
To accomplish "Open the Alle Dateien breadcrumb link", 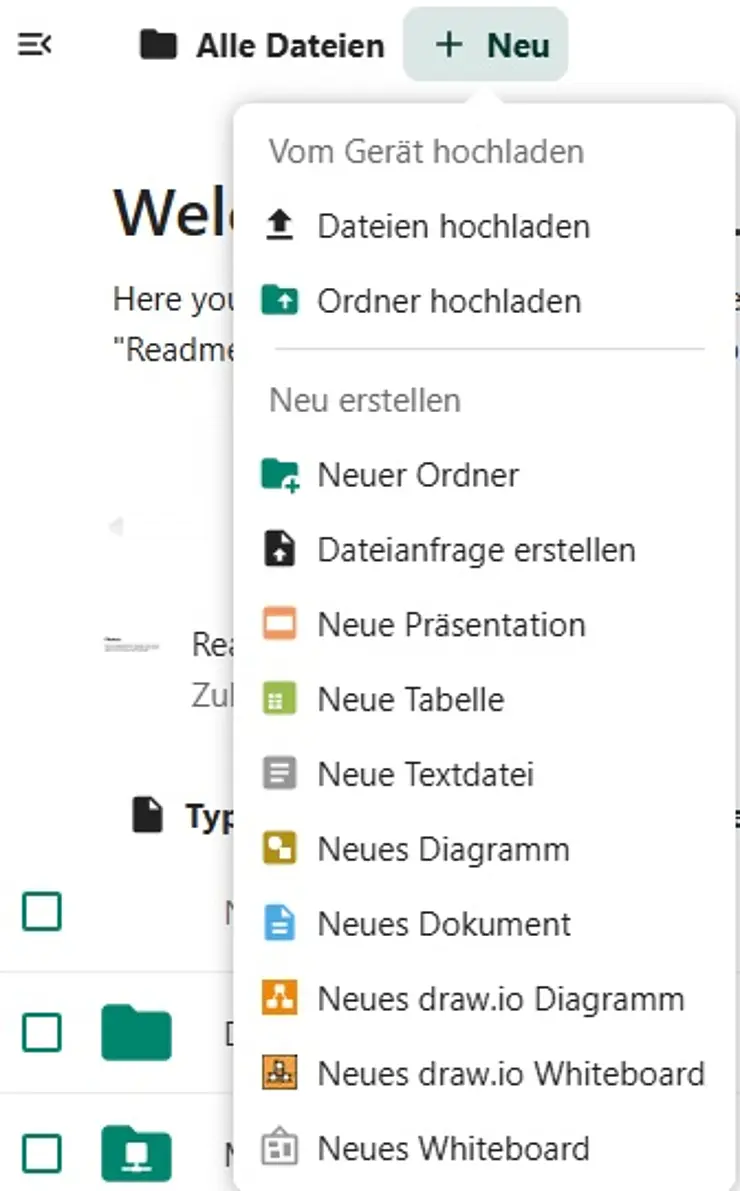I will tap(290, 45).
